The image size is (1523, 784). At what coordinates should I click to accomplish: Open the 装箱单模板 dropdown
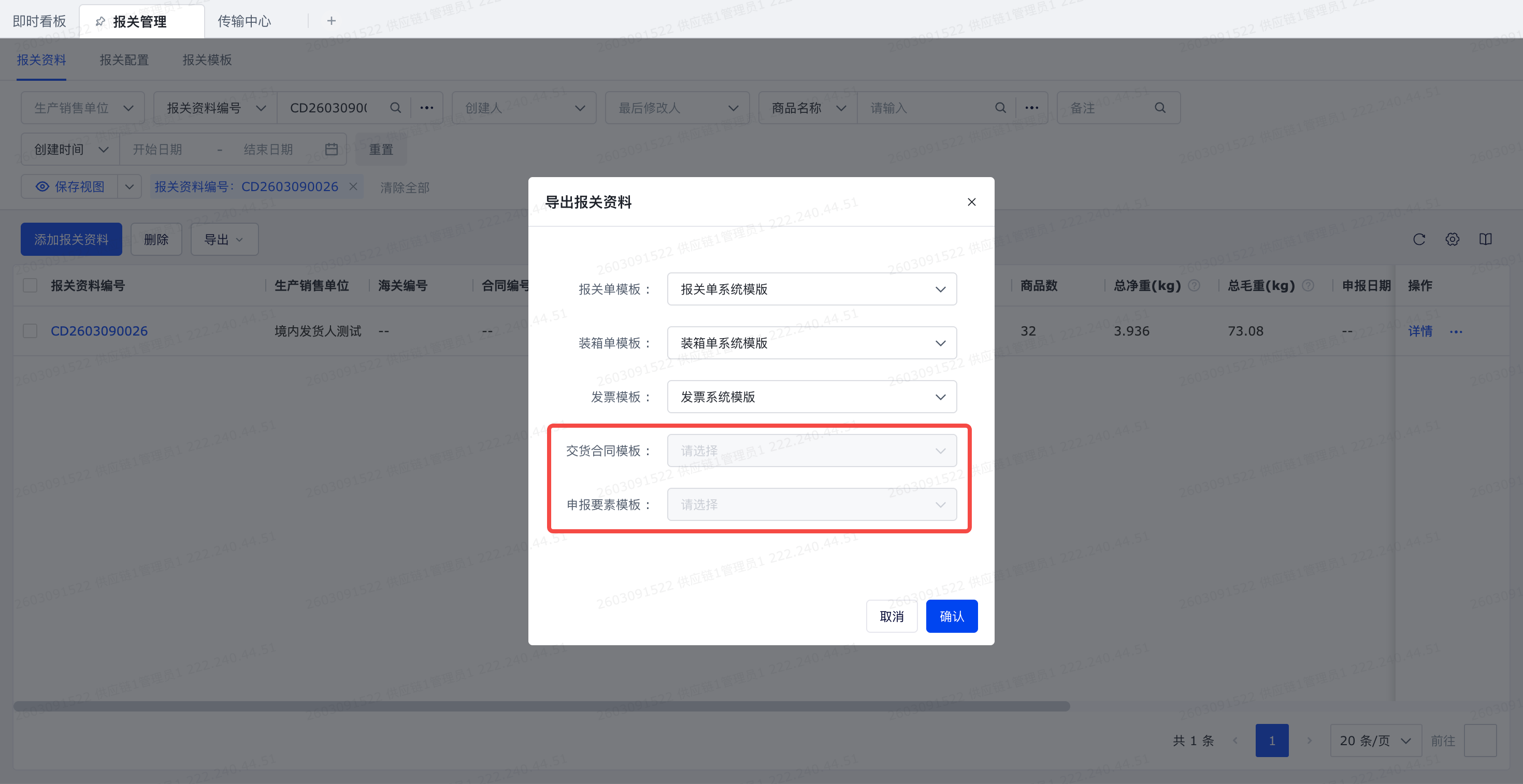click(811, 343)
